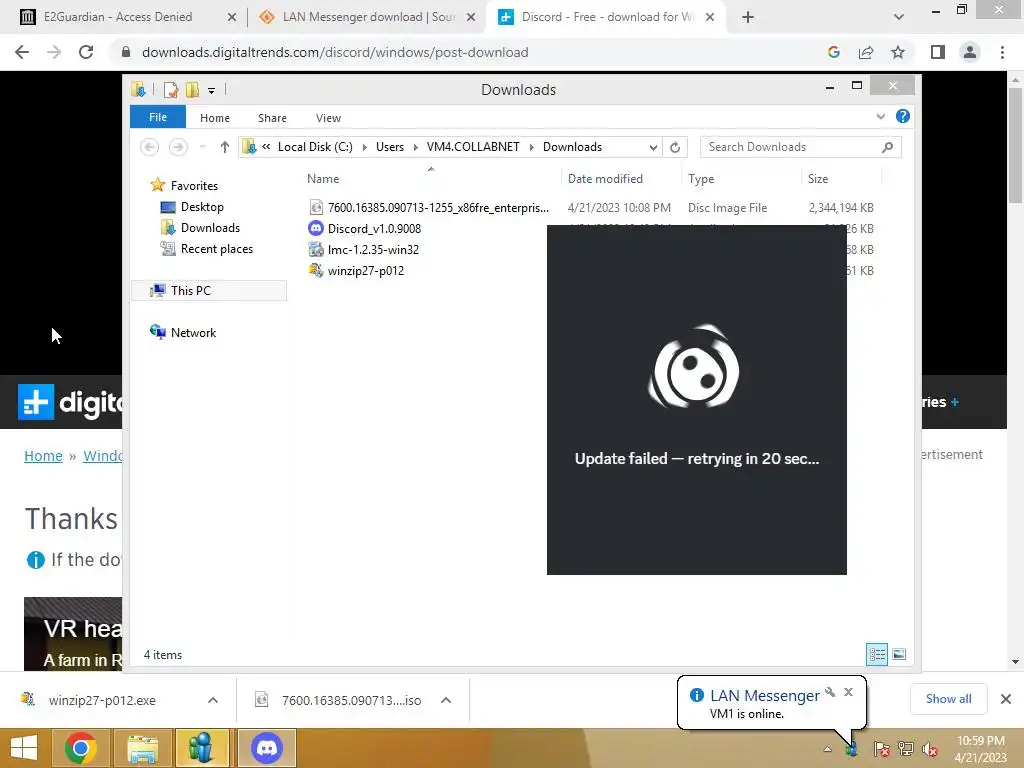Close the LAN Messenger notification balloon
The image size is (1024, 768).
(848, 692)
